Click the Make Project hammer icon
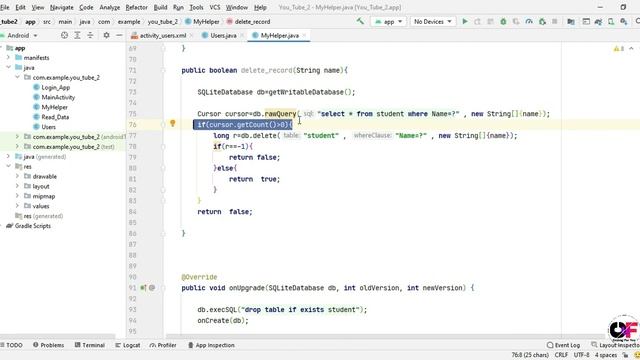 [360, 21]
